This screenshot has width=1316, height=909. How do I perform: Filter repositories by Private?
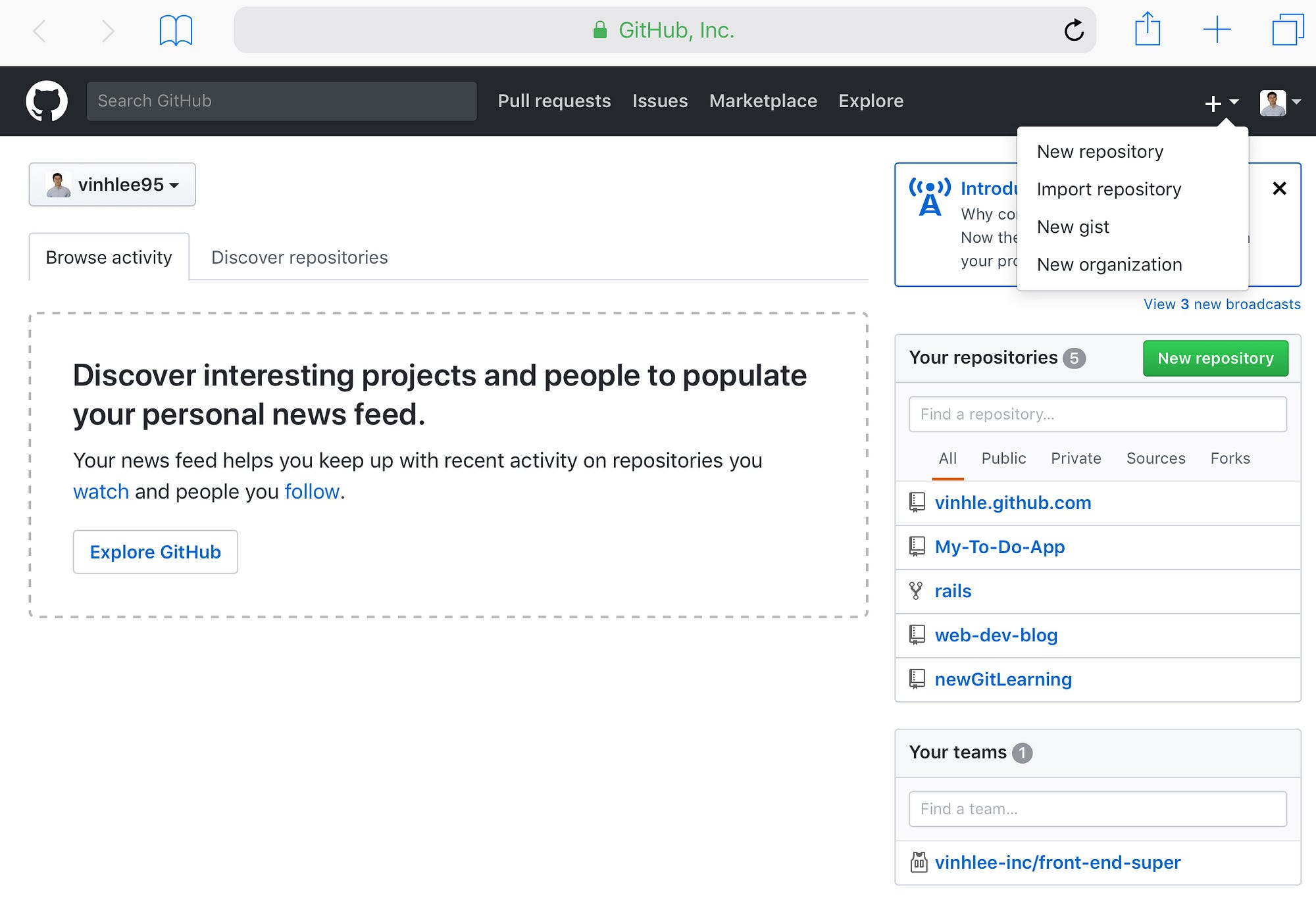tap(1075, 458)
